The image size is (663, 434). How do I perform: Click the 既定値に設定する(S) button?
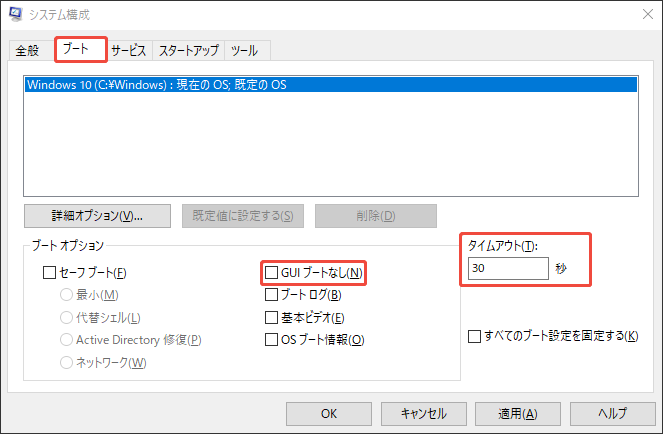243,216
